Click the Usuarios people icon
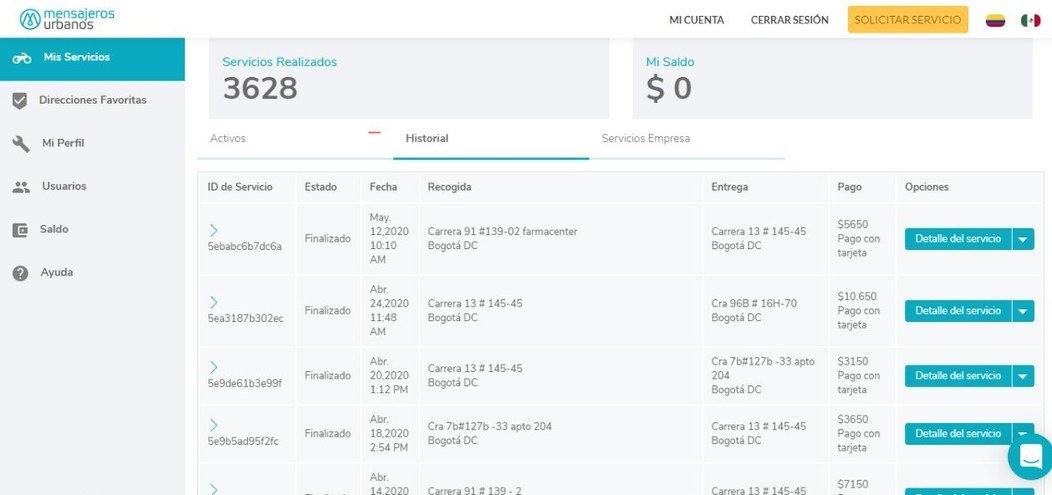This screenshot has width=1052, height=495. coord(20,187)
